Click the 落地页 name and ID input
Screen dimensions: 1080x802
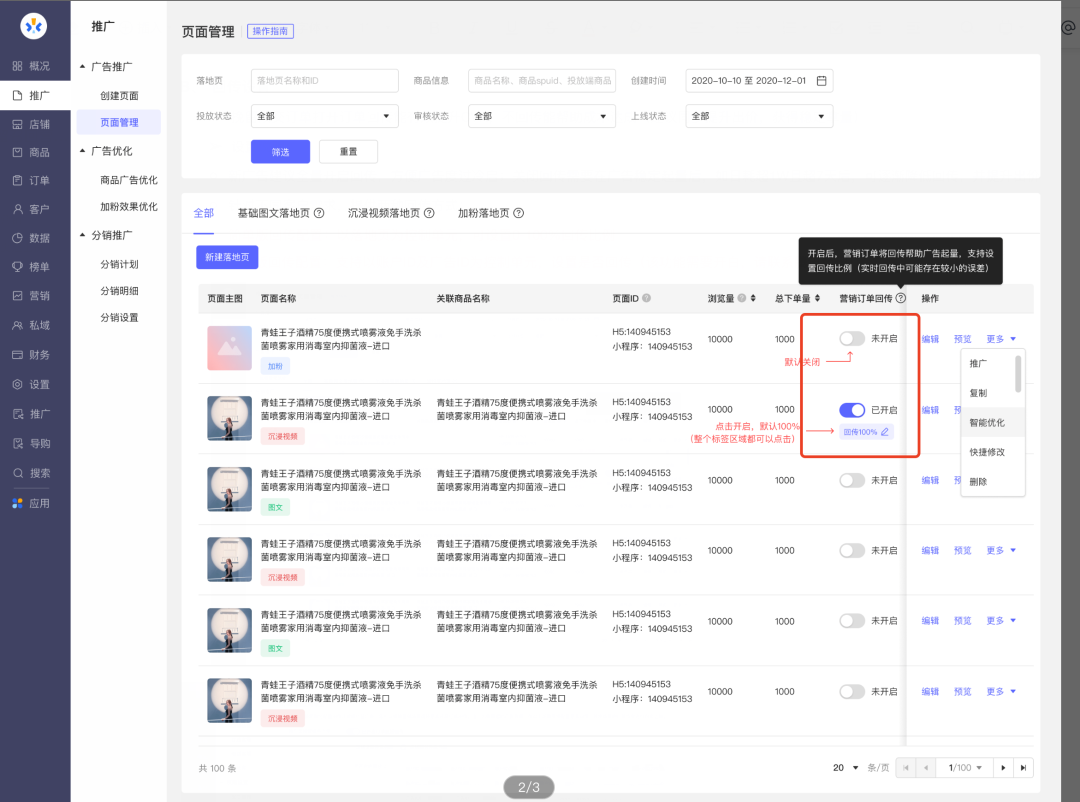[x=324, y=81]
